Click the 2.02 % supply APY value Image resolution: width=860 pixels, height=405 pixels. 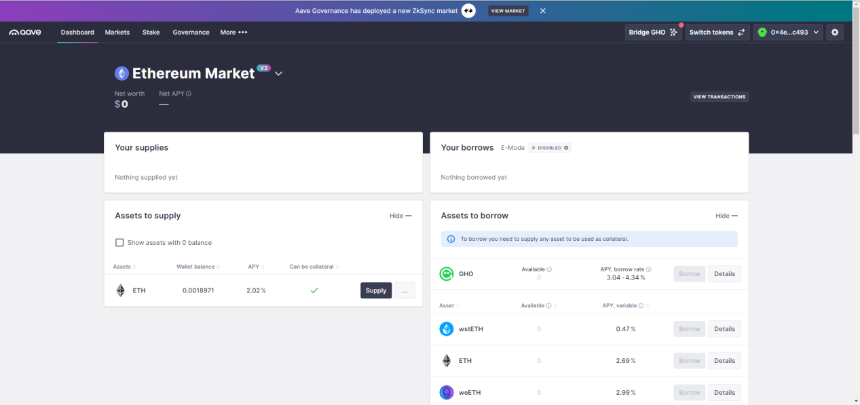[256, 290]
